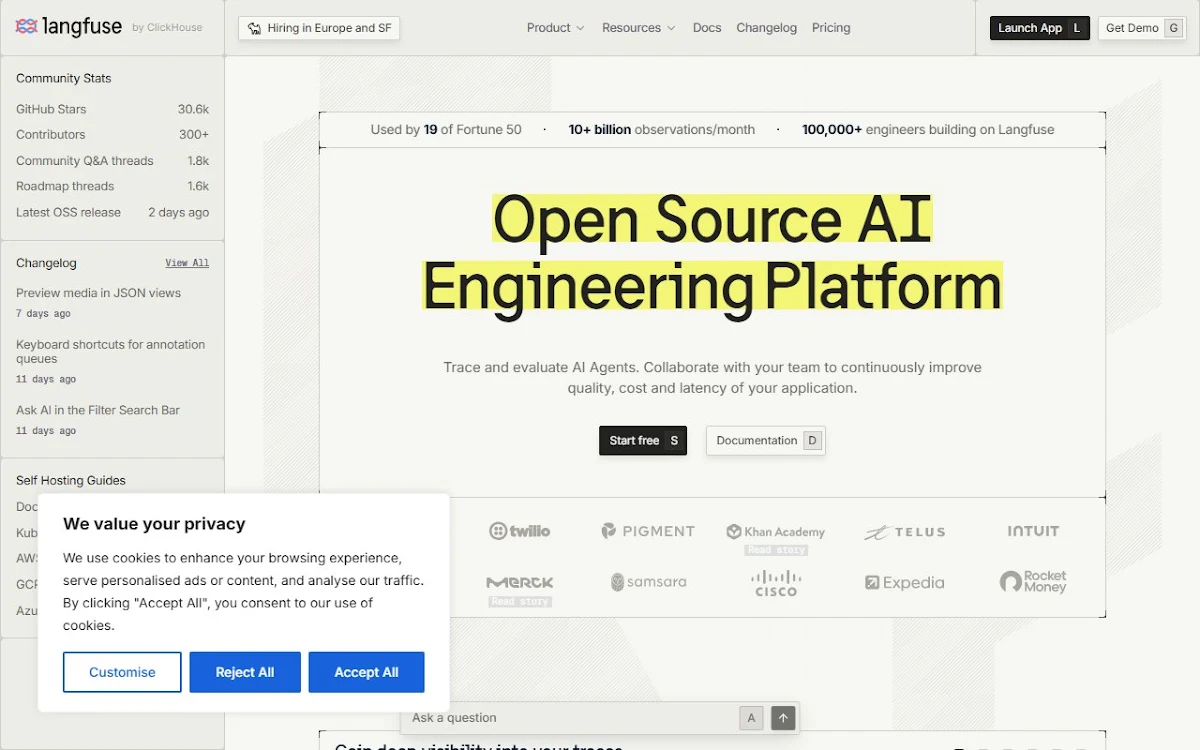Screen dimensions: 1200x750
Task: Open the Changelog nav item
Action: (767, 28)
